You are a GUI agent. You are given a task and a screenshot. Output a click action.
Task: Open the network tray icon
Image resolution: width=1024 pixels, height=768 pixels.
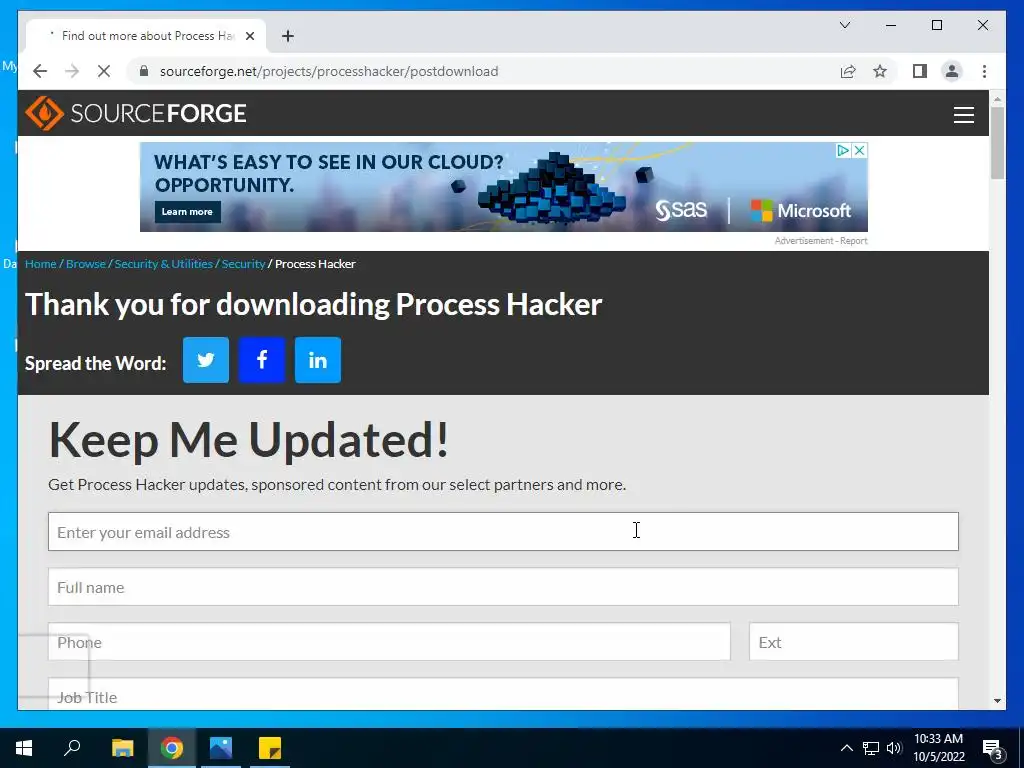(871, 748)
